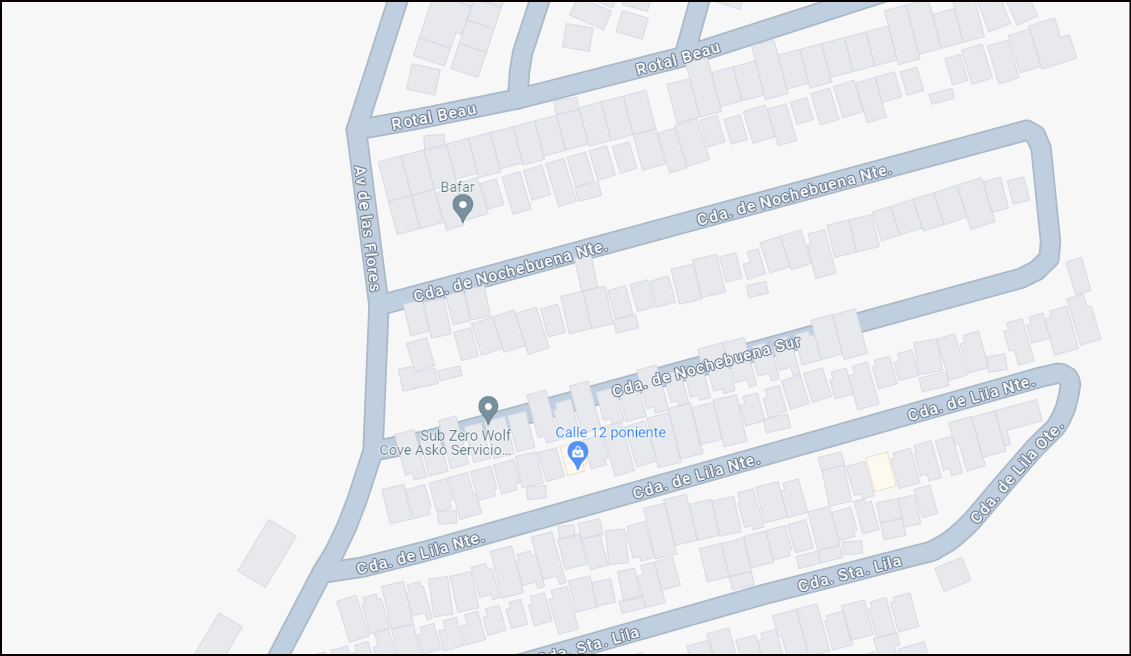The image size is (1131, 656).
Task: Click the Bafar location pin
Action: (462, 208)
